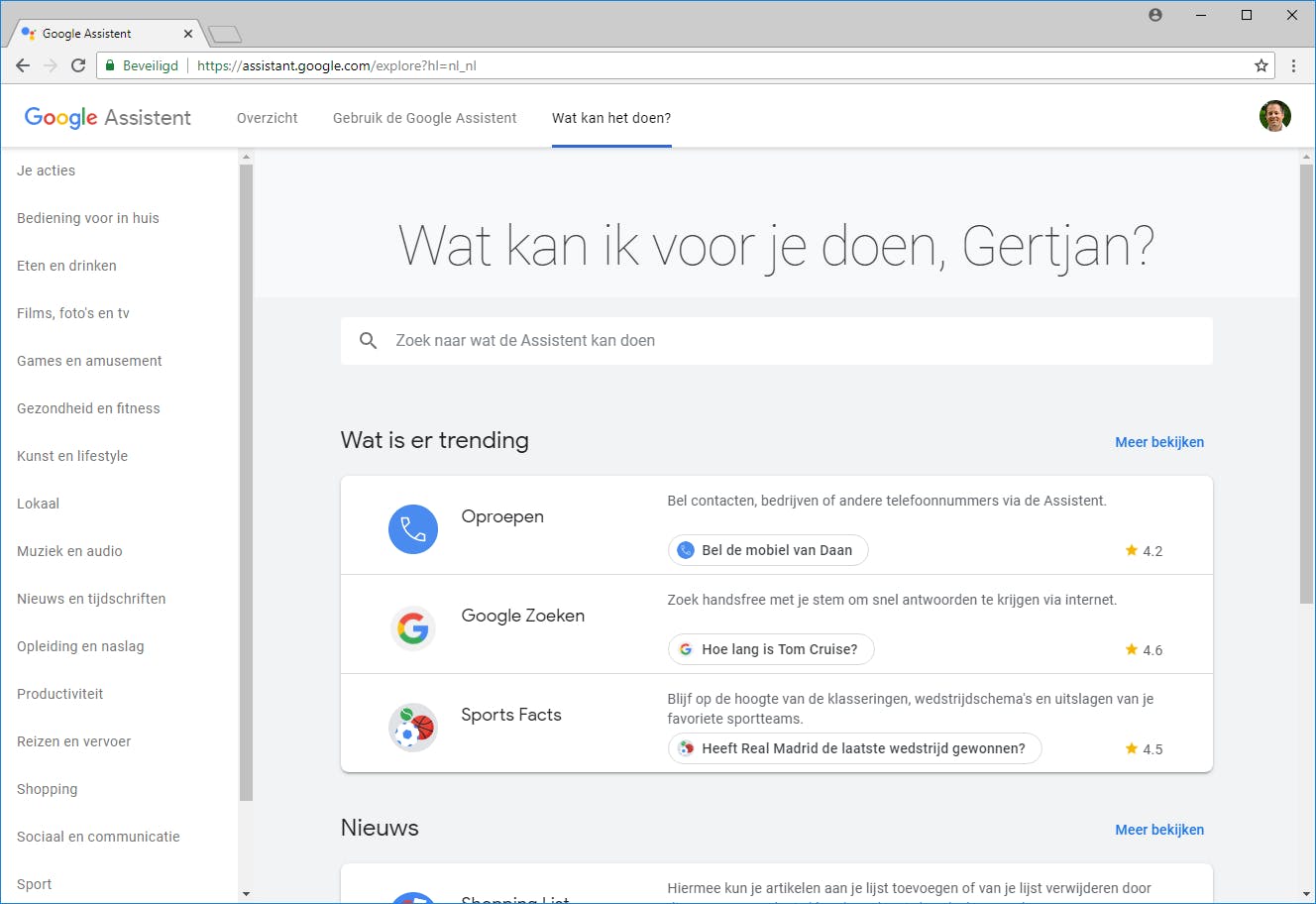Click the Oproepen description text
Viewport: 1316px width, 904px height.
[x=887, y=501]
